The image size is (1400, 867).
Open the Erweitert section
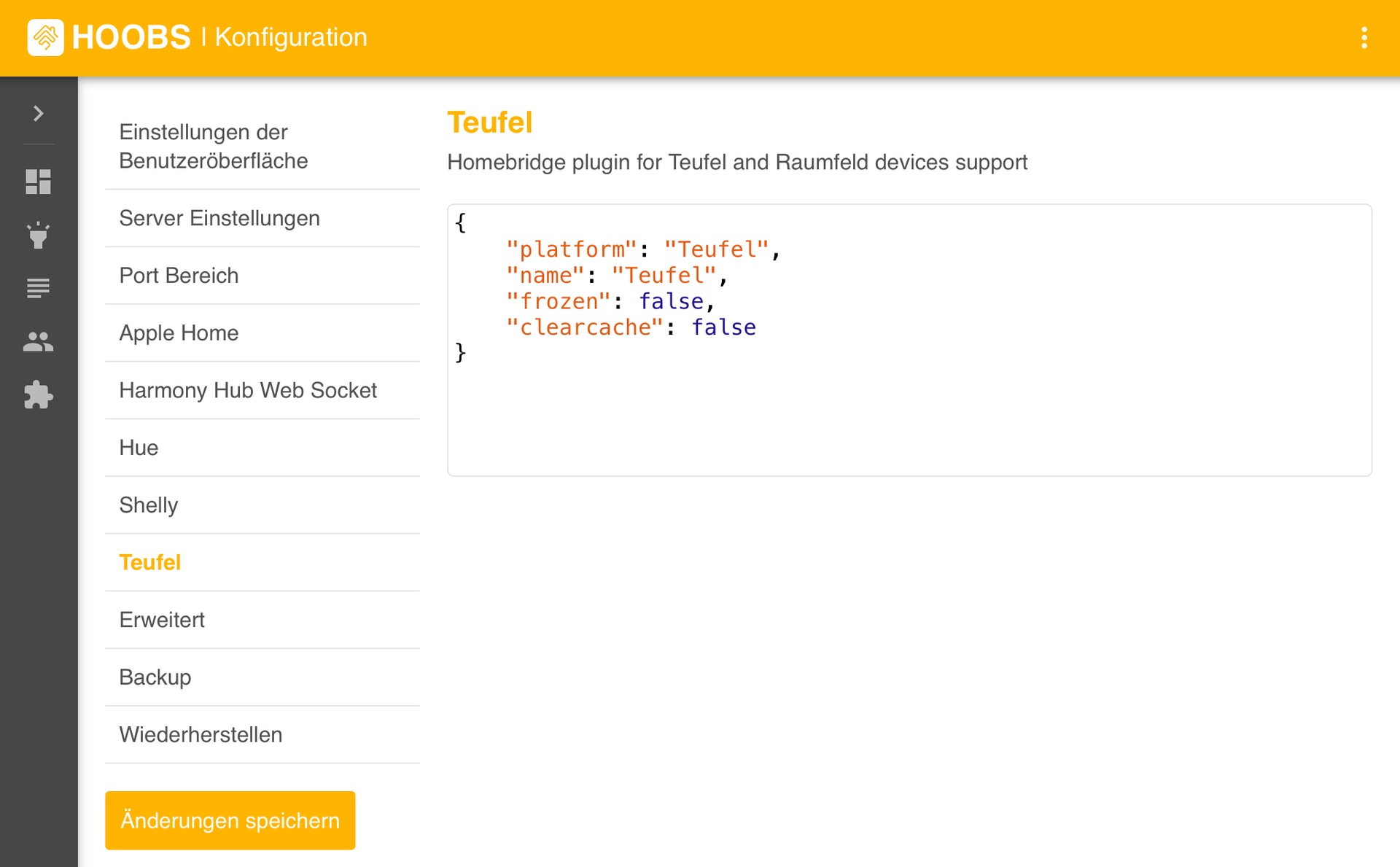262,620
